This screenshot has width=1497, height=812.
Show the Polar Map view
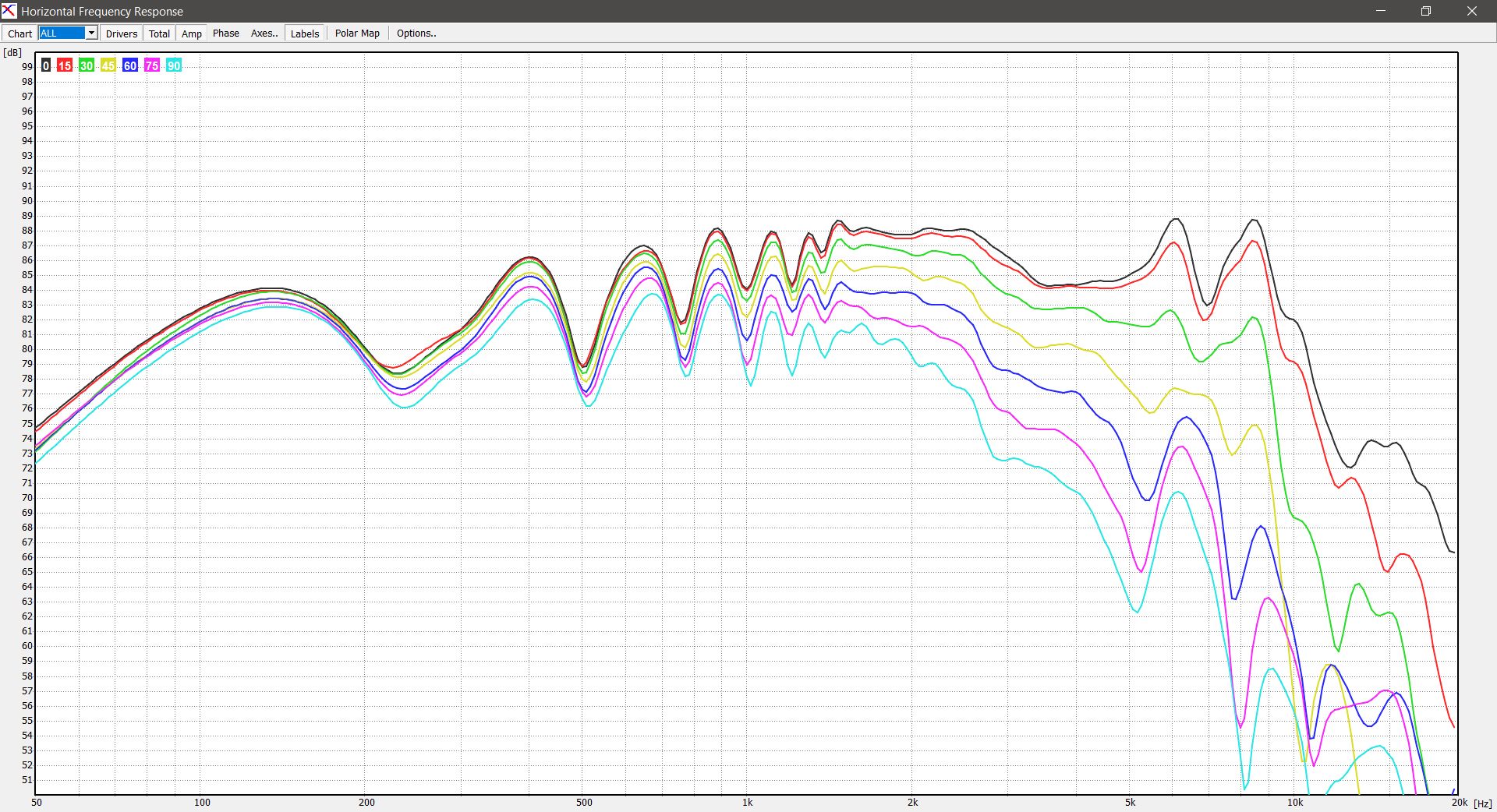point(357,34)
